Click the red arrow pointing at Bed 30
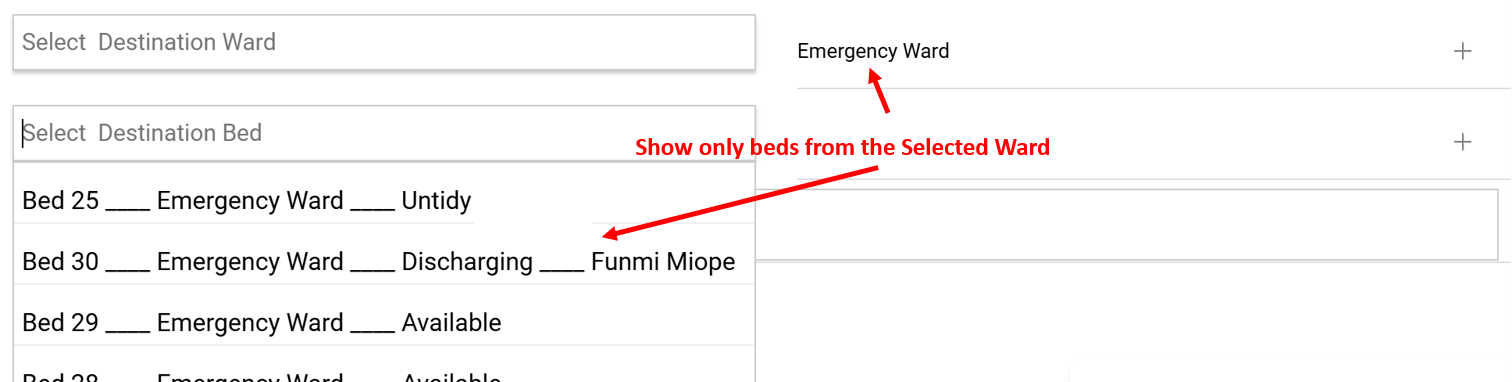Image resolution: width=1512 pixels, height=382 pixels. point(740,203)
